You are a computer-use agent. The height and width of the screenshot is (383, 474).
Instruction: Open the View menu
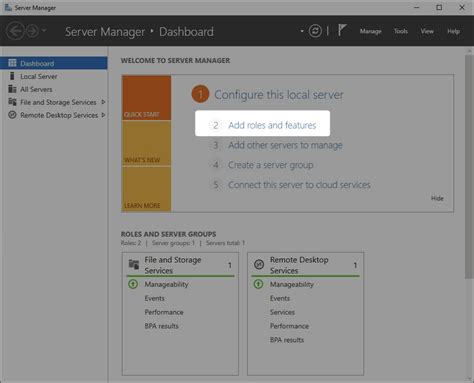tap(427, 31)
